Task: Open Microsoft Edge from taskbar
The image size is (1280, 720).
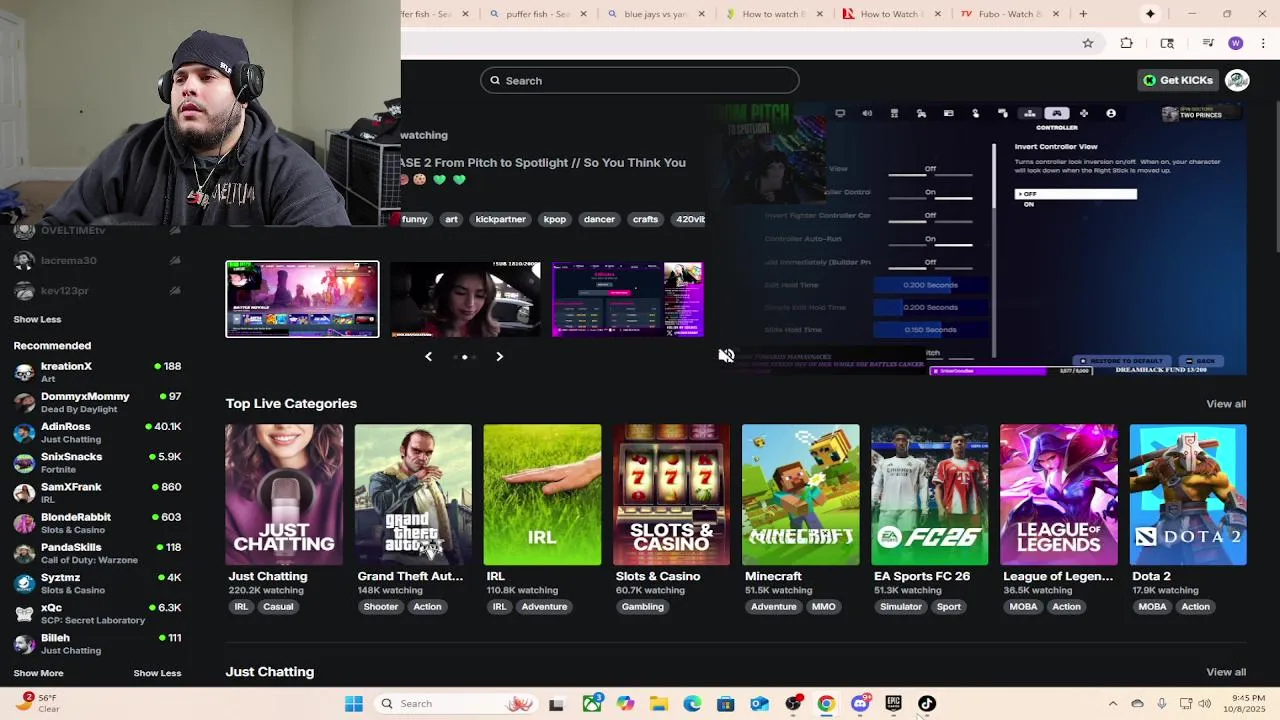Action: pyautogui.click(x=692, y=704)
